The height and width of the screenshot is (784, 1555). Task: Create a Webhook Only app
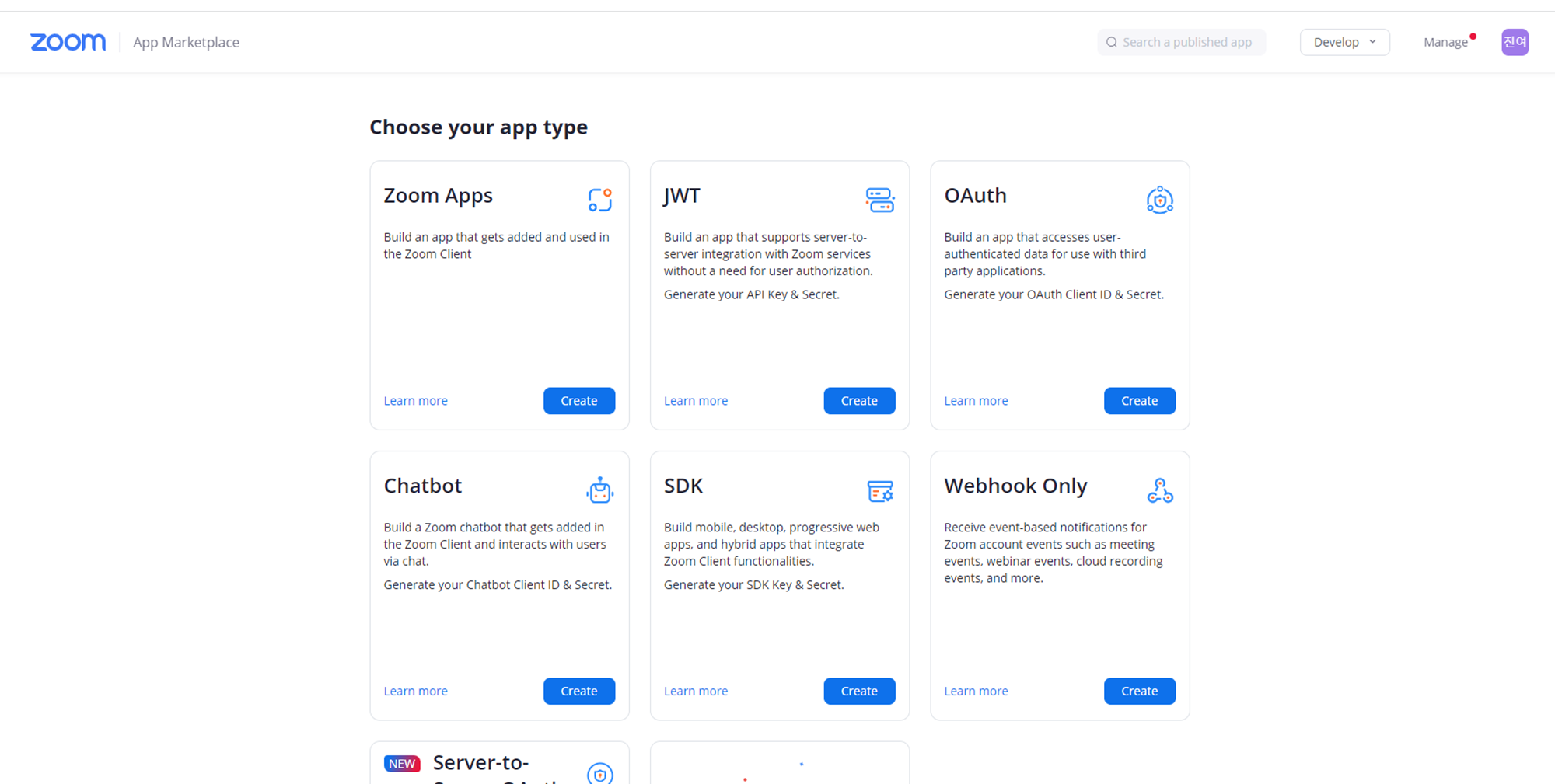click(x=1139, y=691)
